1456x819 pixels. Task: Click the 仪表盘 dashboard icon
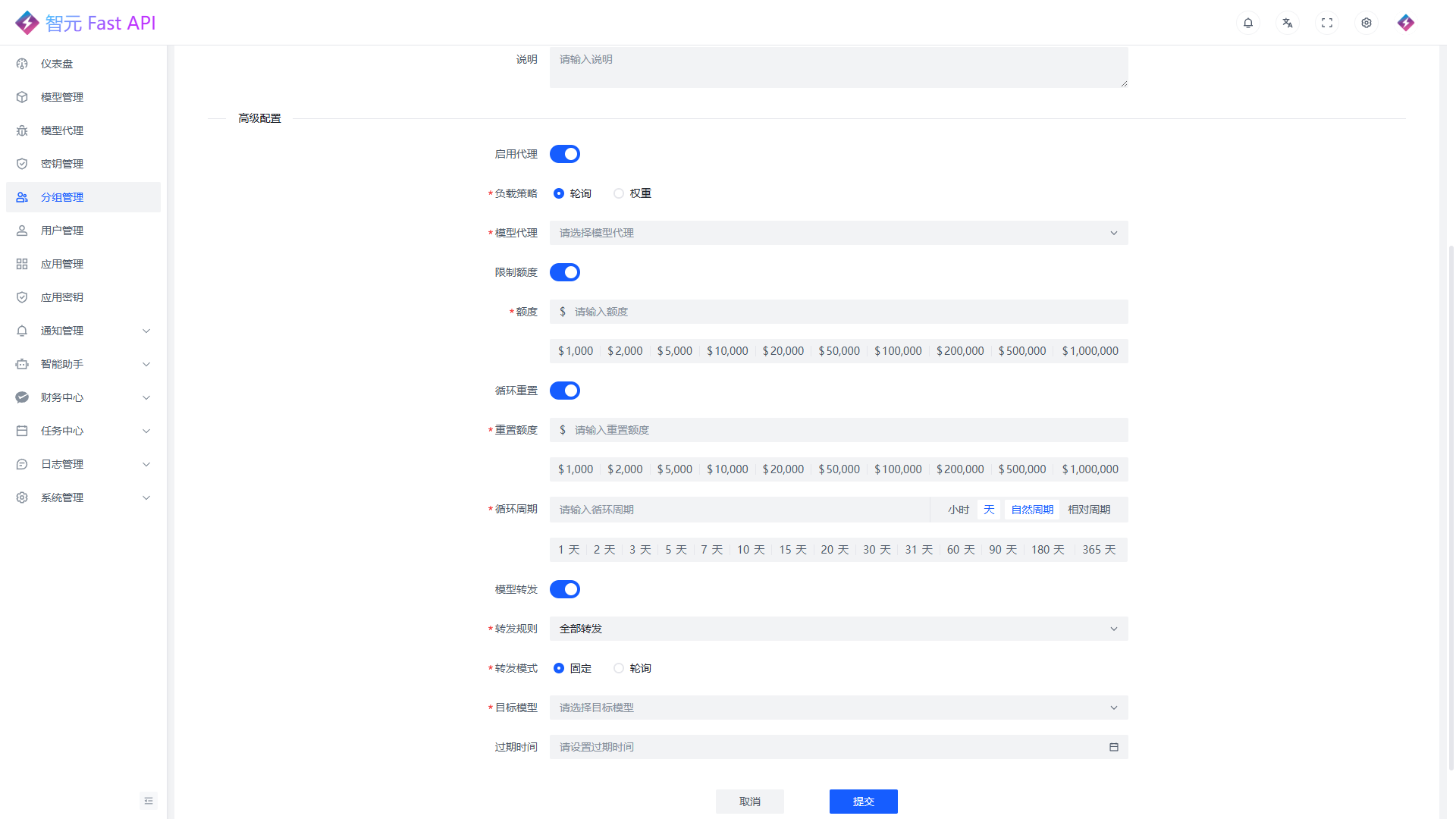(22, 64)
